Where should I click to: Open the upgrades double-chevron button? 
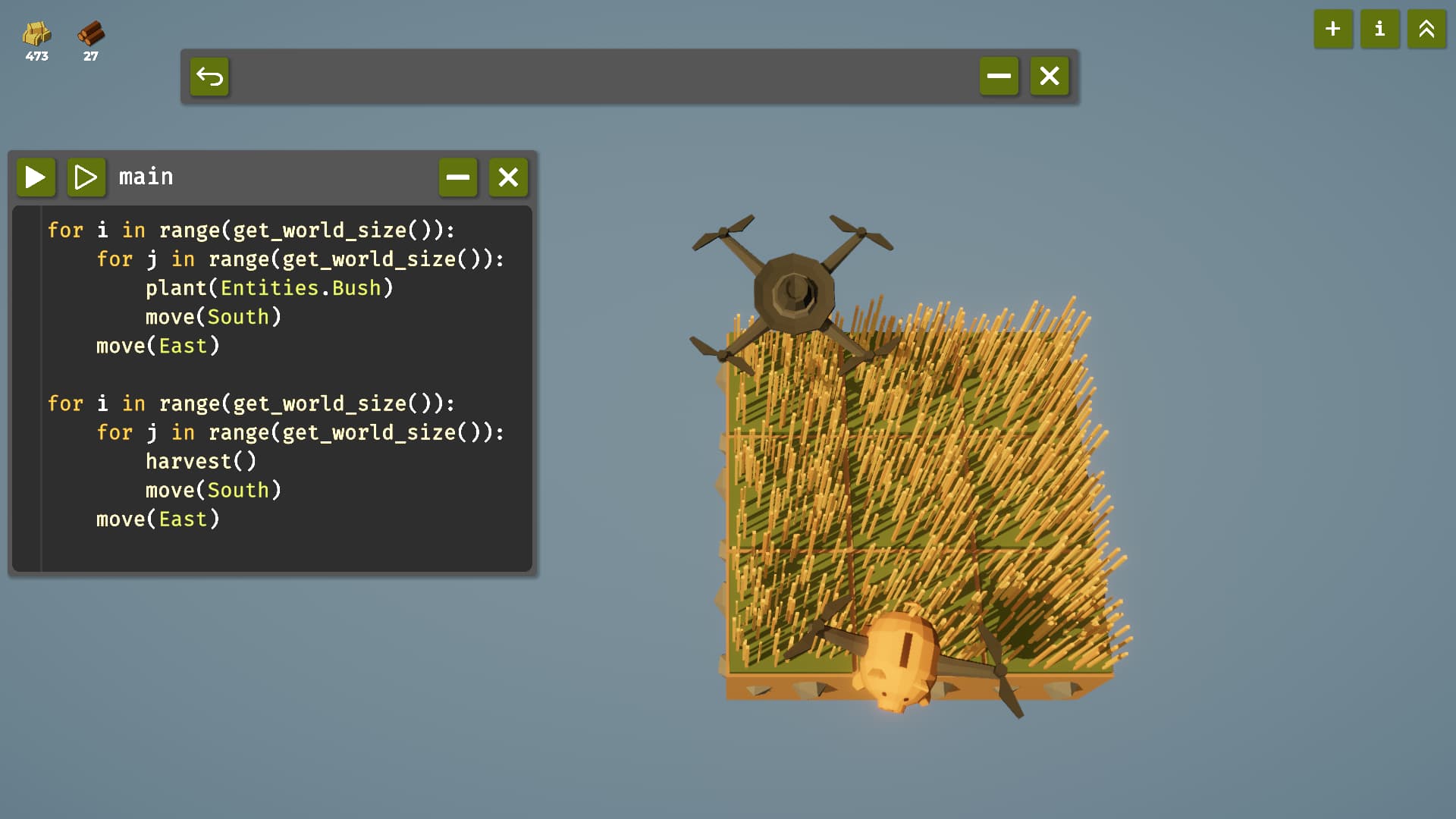point(1426,30)
